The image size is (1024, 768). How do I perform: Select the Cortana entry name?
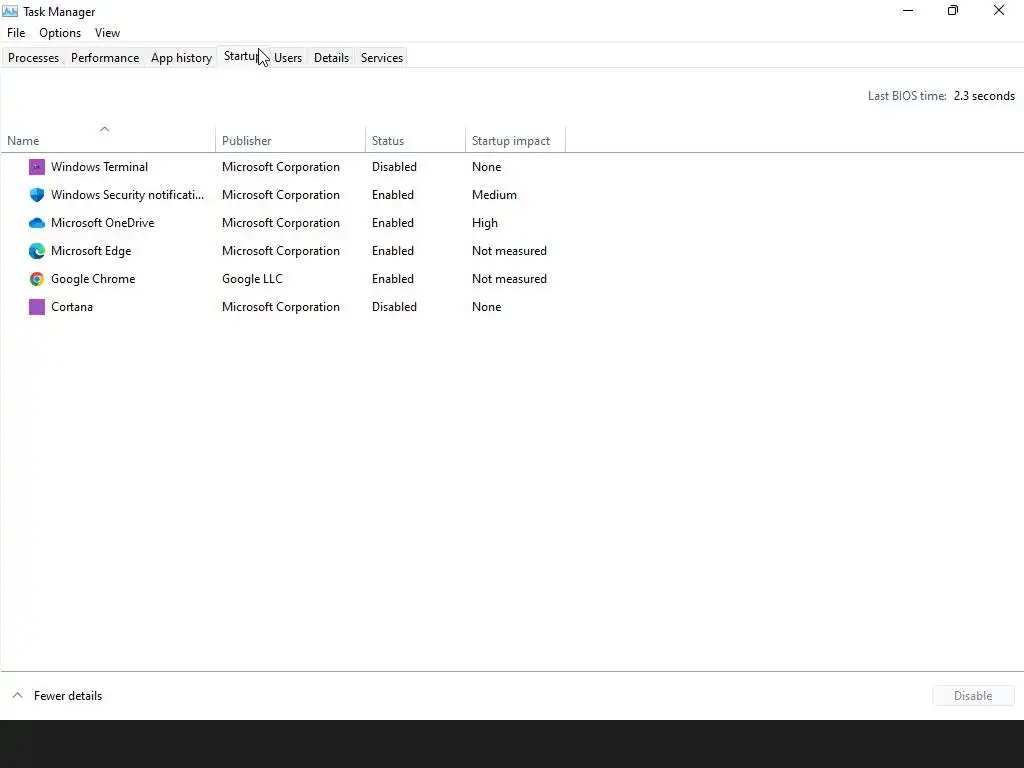click(x=72, y=307)
